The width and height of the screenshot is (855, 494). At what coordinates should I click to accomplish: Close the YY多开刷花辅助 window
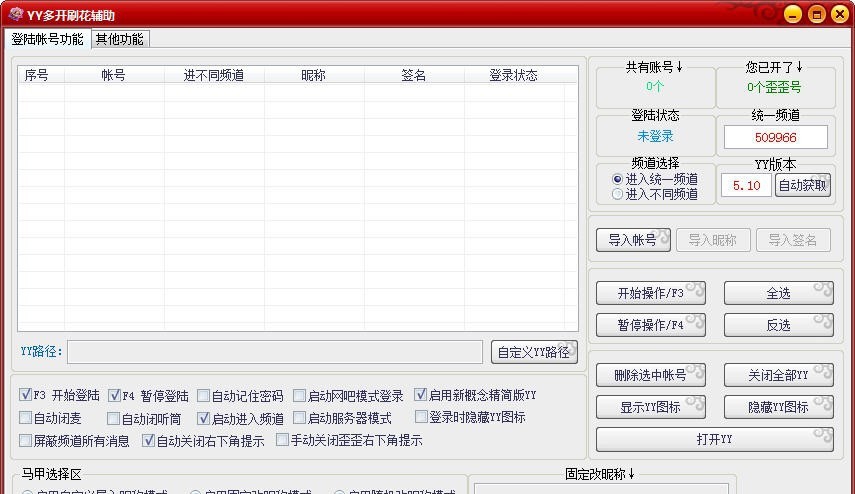click(x=840, y=14)
